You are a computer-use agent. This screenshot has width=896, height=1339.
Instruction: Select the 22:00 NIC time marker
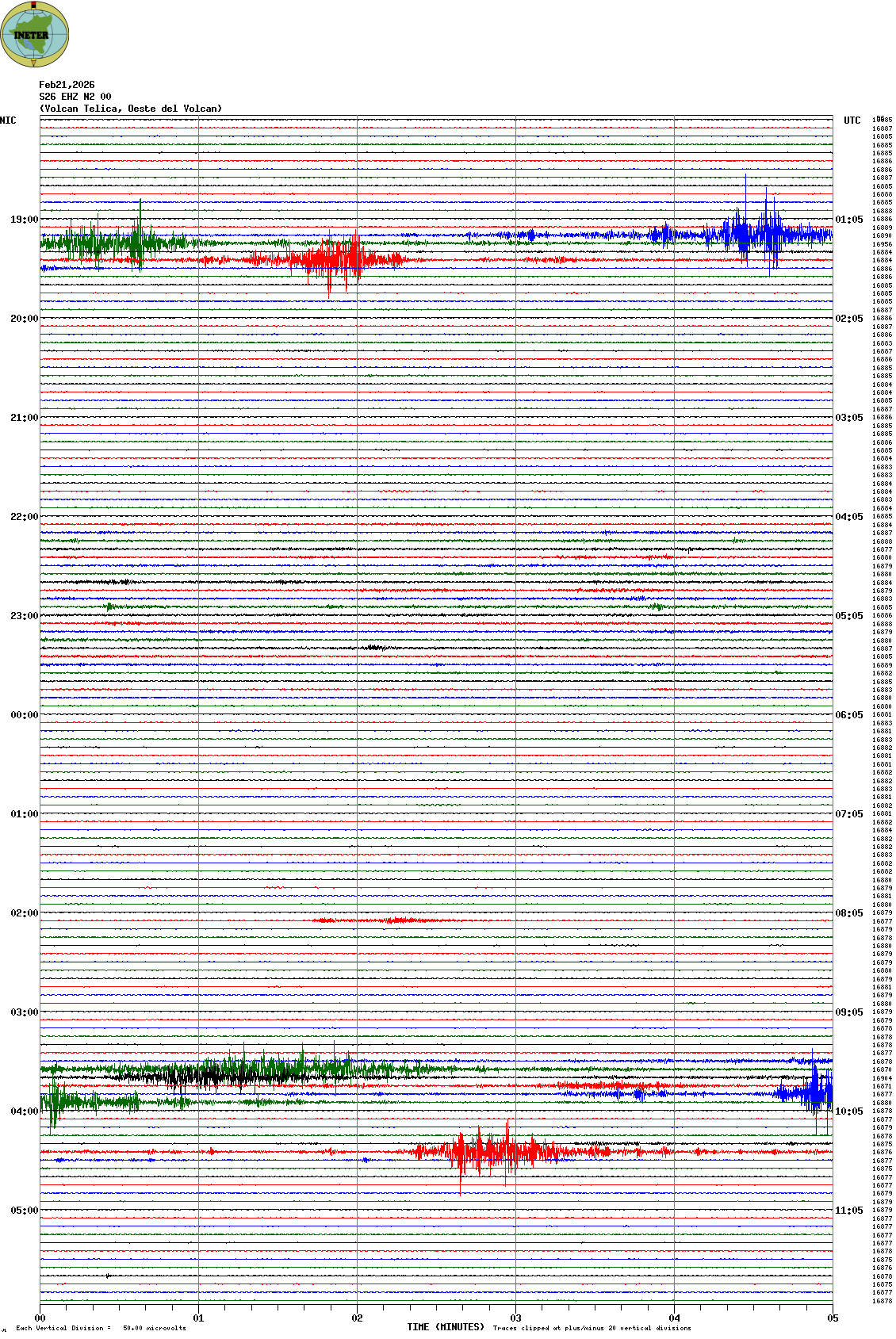[x=24, y=517]
